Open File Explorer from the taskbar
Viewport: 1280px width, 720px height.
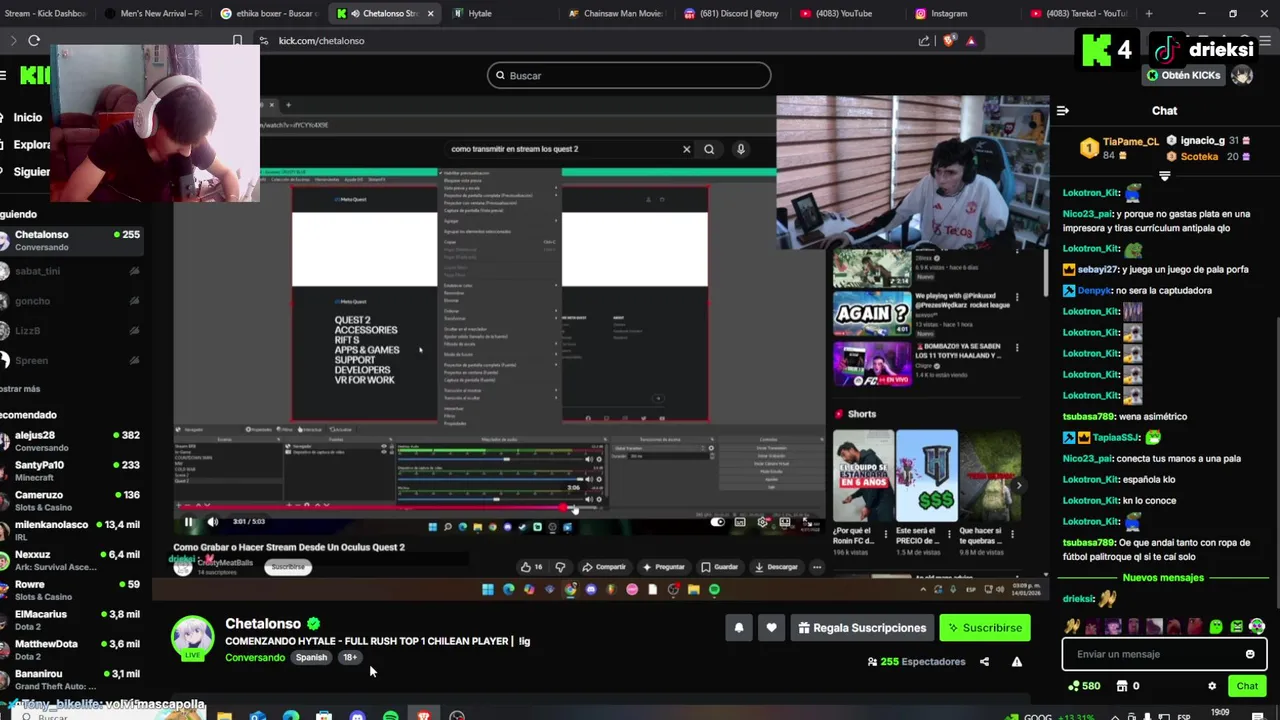224,716
